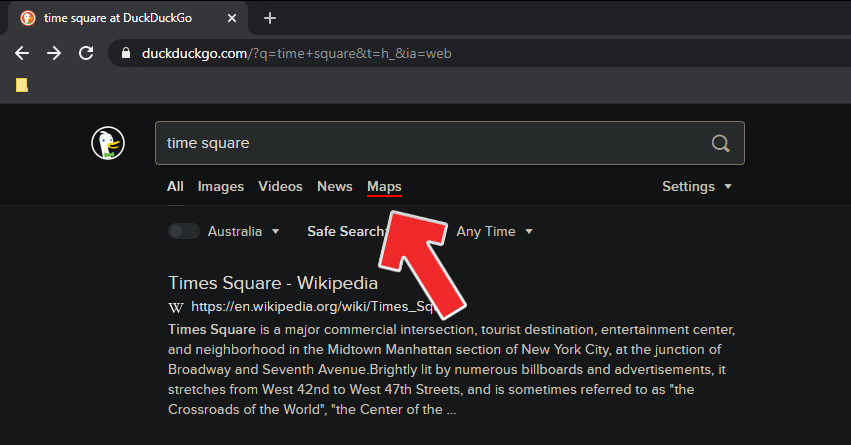Click the magnifying glass search icon

[720, 143]
